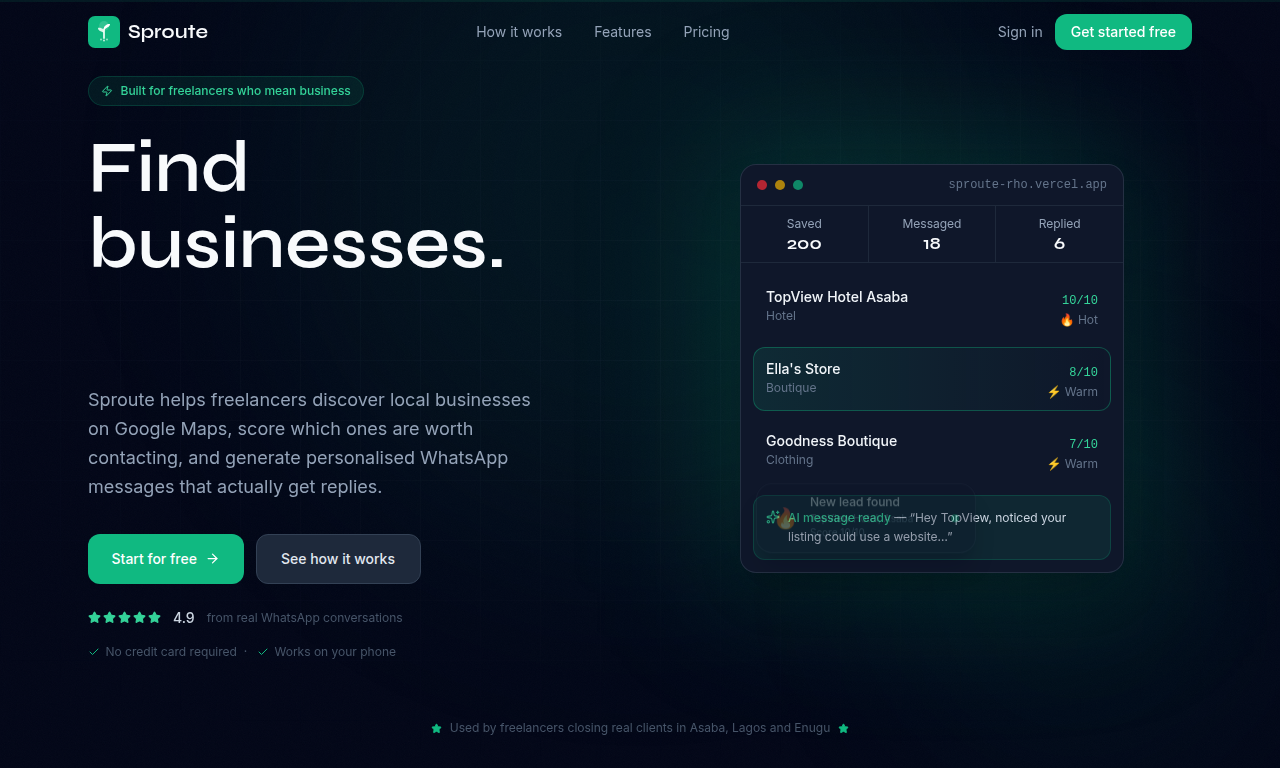The image size is (1280, 768).
Task: Click the star after Enugu
Action: click(x=843, y=728)
